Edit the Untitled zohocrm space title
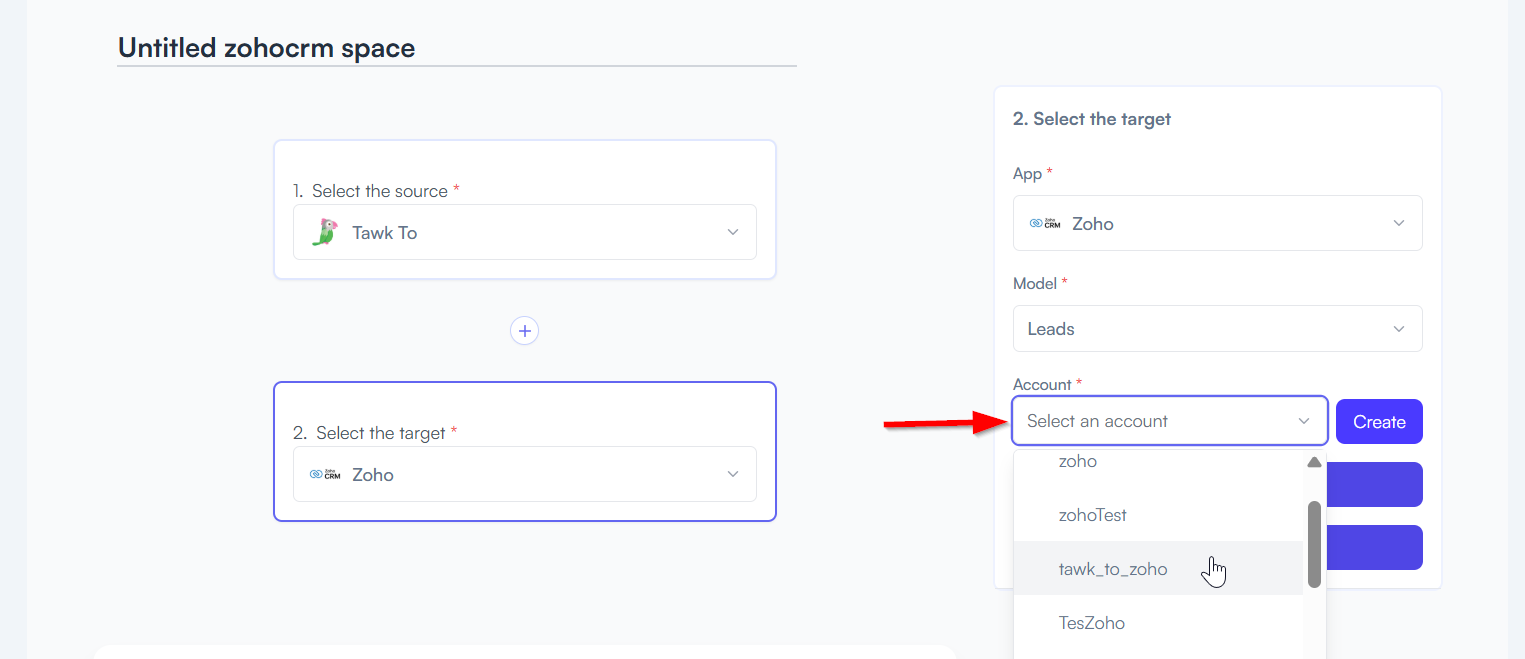 (457, 47)
